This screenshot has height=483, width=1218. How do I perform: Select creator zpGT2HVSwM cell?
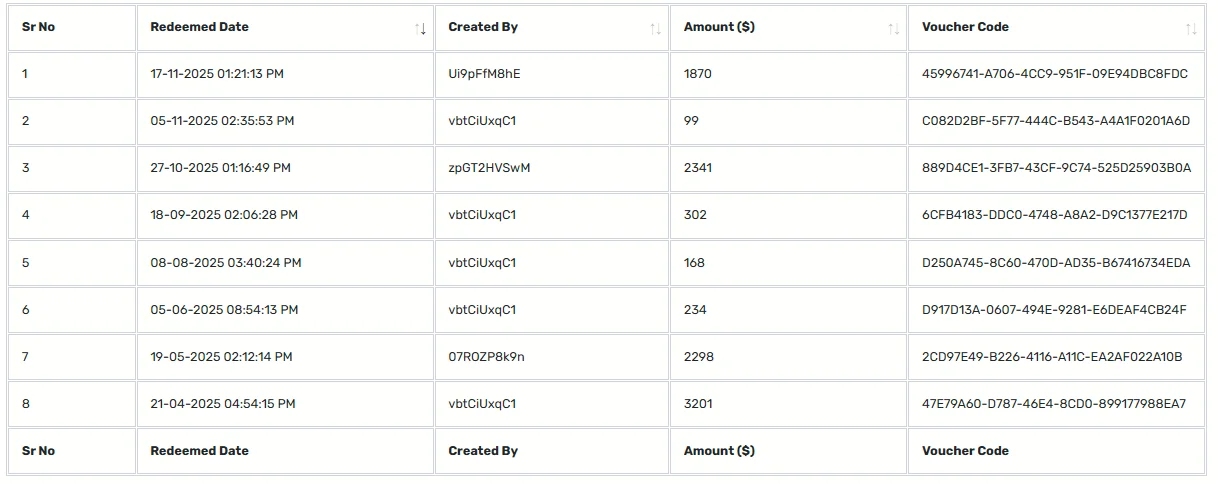552,168
